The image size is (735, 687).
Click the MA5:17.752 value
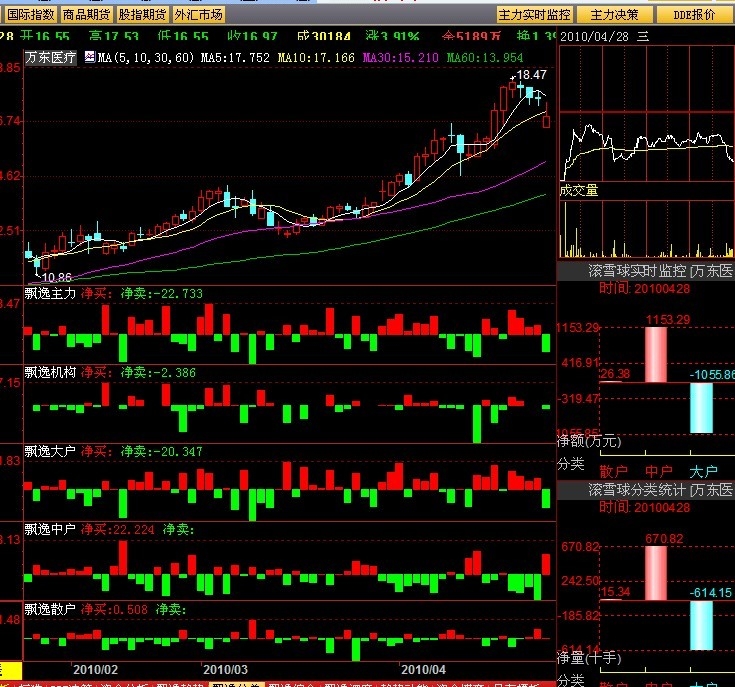pos(235,58)
